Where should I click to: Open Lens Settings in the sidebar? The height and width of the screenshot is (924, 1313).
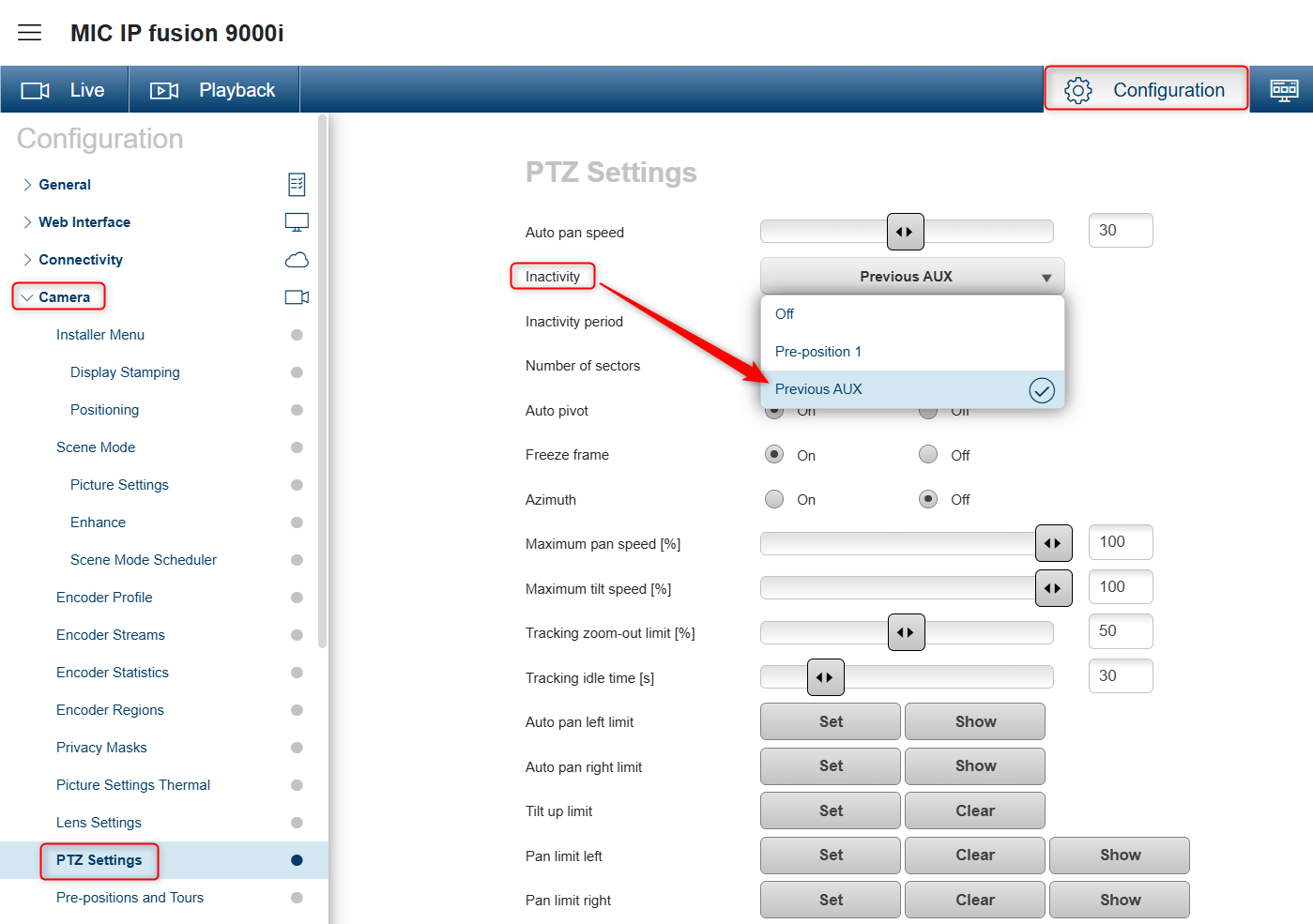coord(99,823)
